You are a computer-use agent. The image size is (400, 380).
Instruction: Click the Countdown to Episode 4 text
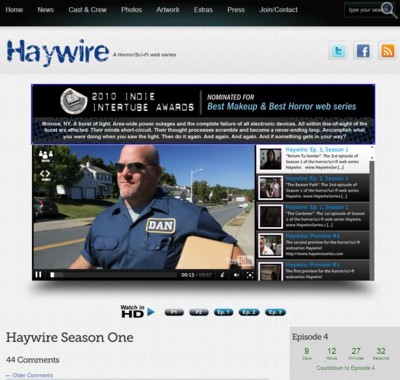[x=345, y=368]
